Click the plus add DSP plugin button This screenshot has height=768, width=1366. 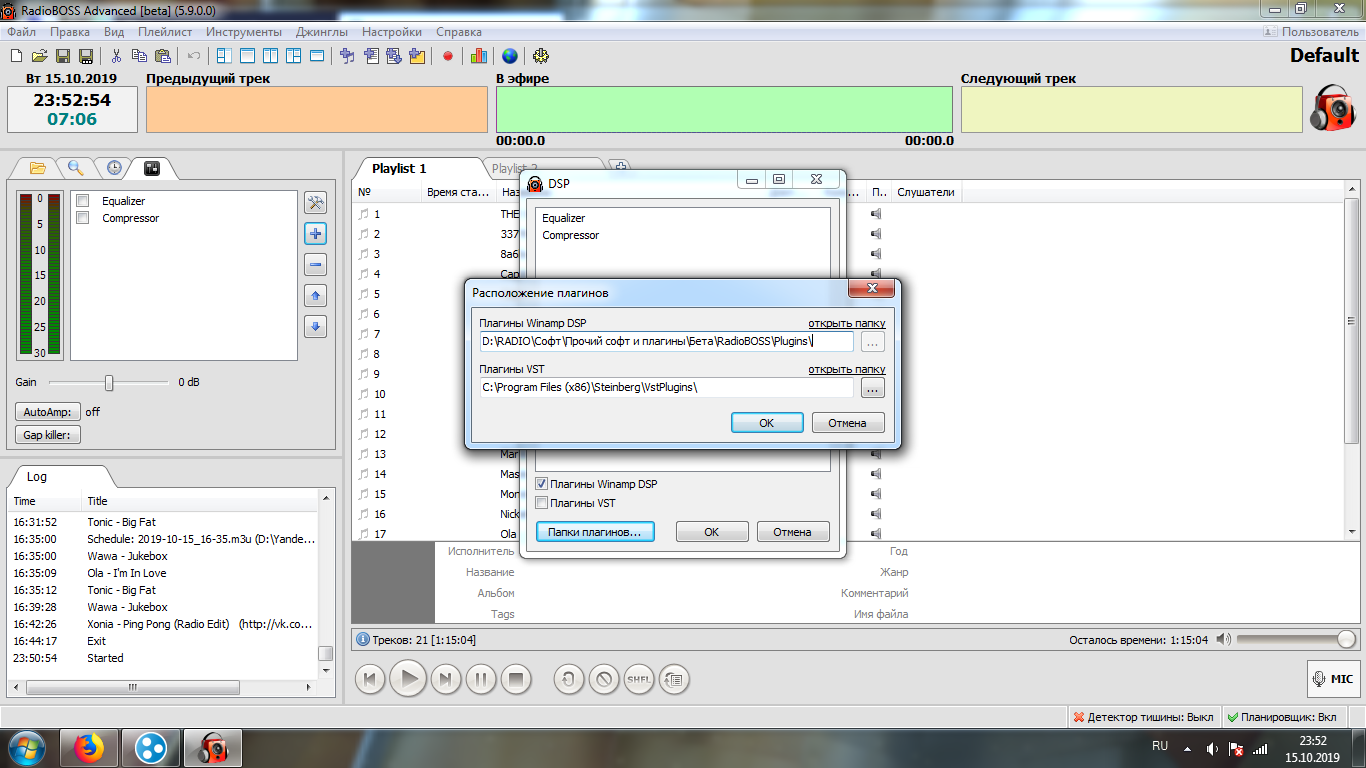pyautogui.click(x=316, y=234)
